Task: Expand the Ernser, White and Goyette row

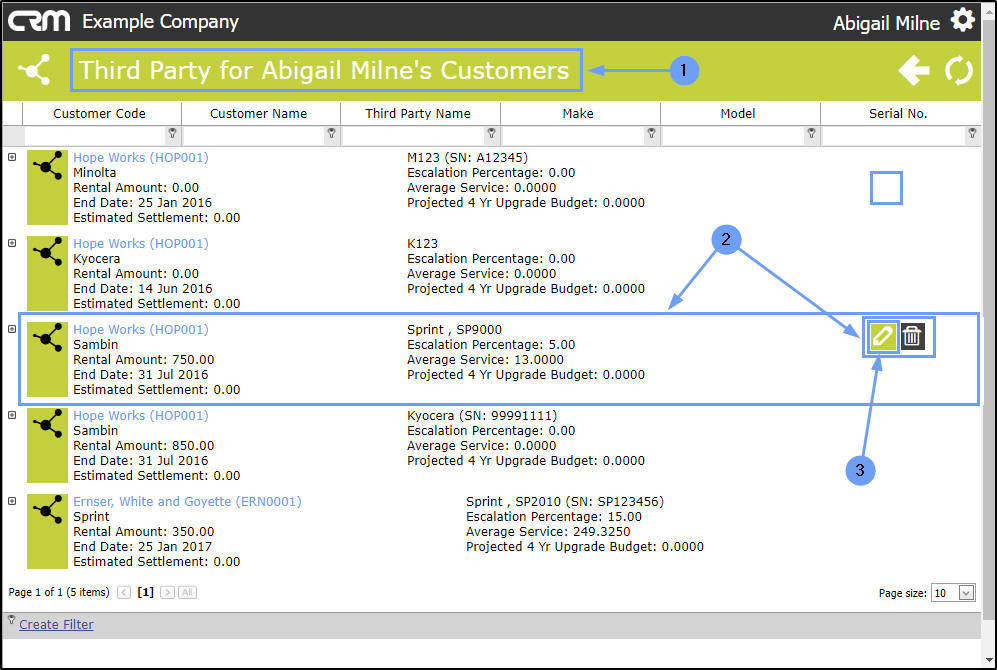Action: 12,501
